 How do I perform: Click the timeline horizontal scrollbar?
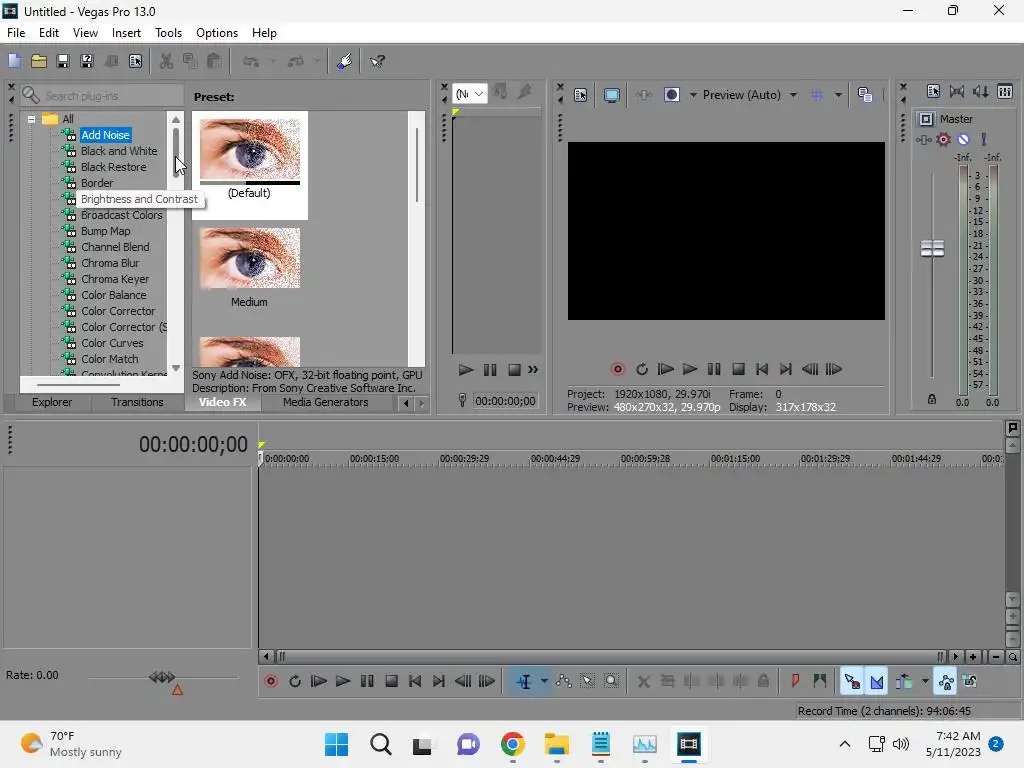coord(609,657)
